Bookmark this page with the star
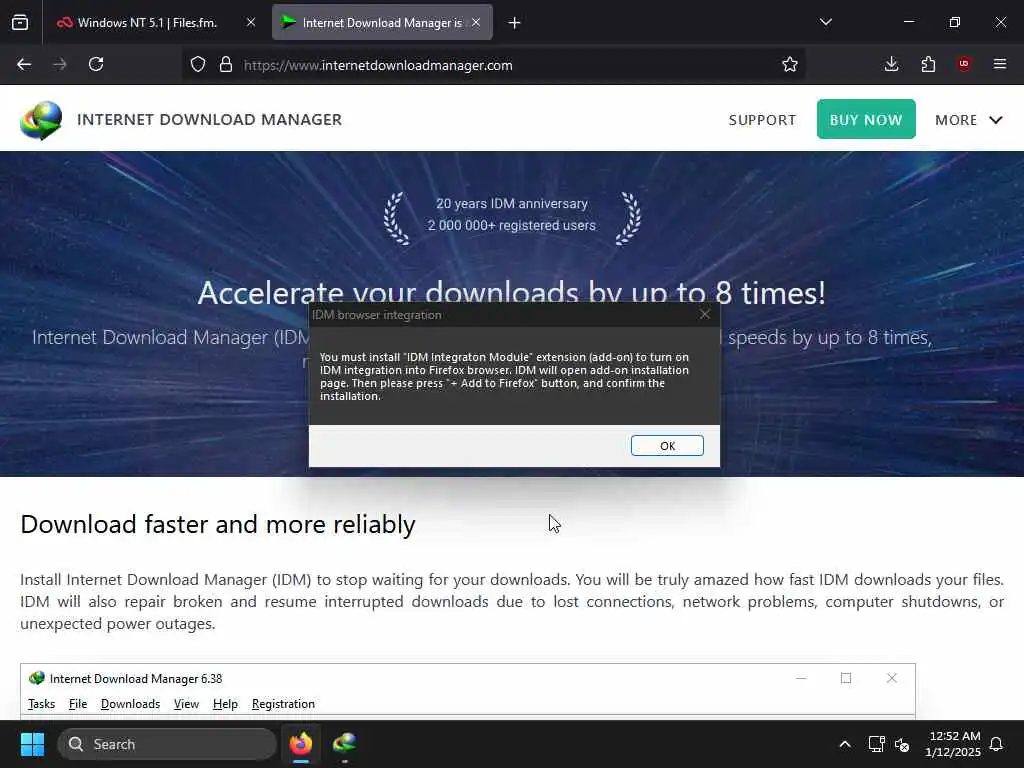1024x768 pixels. (790, 64)
